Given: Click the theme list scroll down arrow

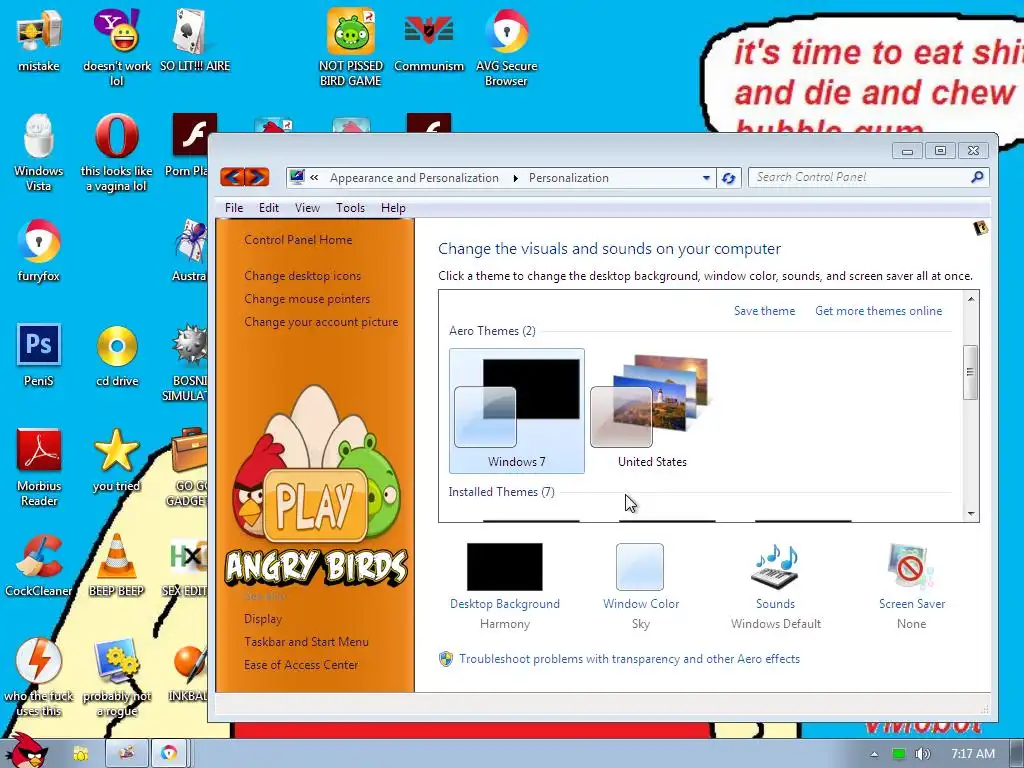Looking at the screenshot, I should point(971,513).
